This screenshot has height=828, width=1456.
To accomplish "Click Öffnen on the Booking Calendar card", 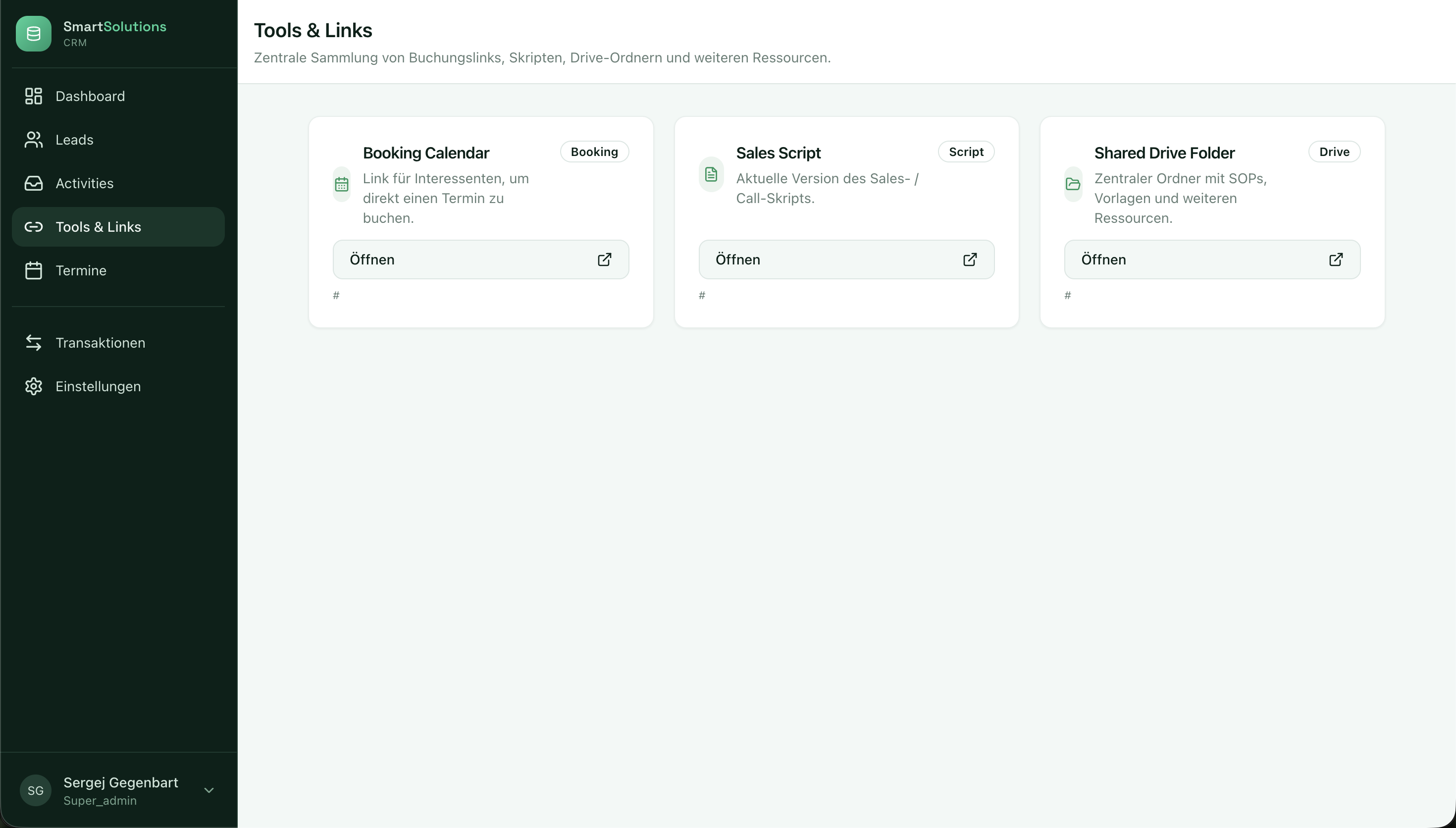I will 480,259.
